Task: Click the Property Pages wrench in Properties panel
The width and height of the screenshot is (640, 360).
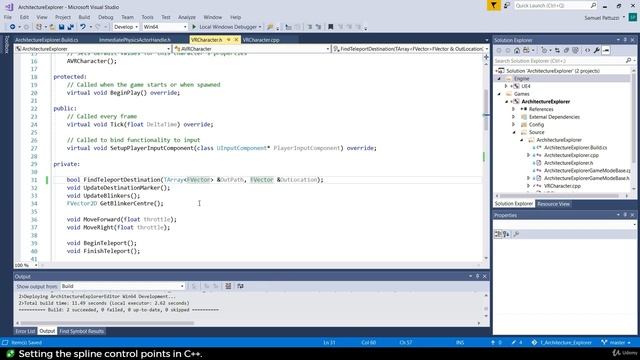Action: tap(516, 234)
